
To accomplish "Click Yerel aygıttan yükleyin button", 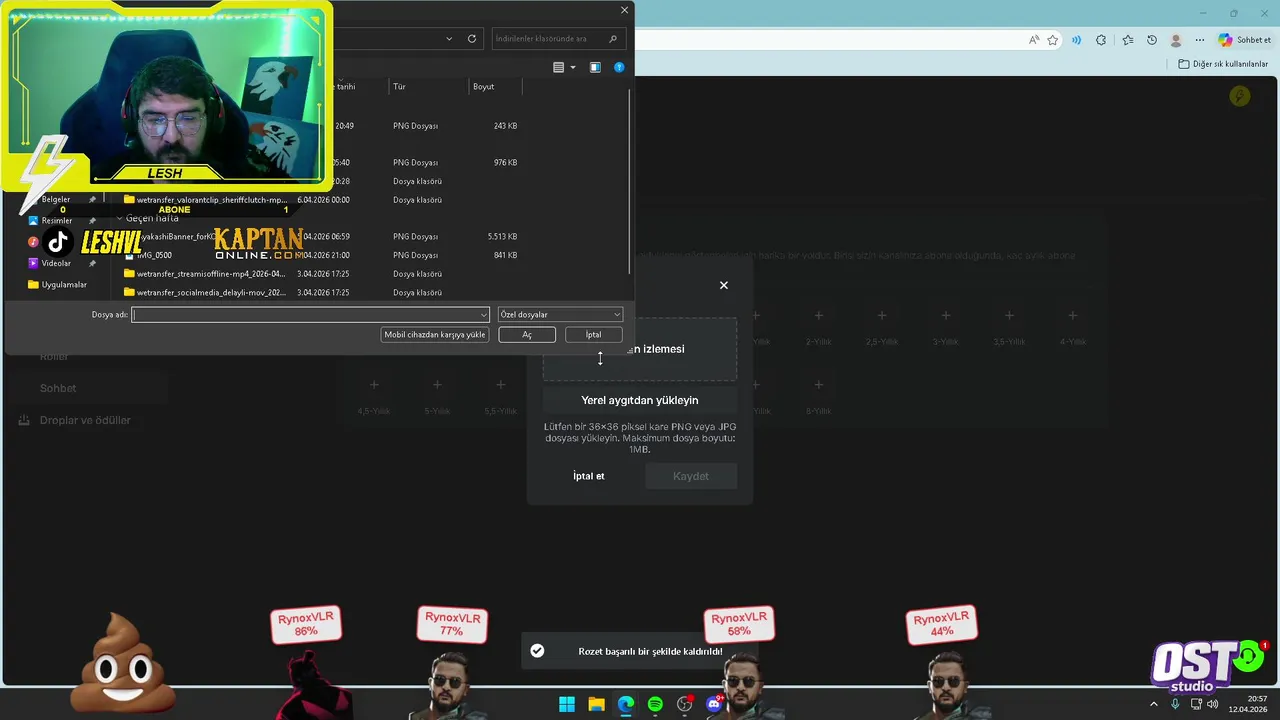I will (640, 400).
